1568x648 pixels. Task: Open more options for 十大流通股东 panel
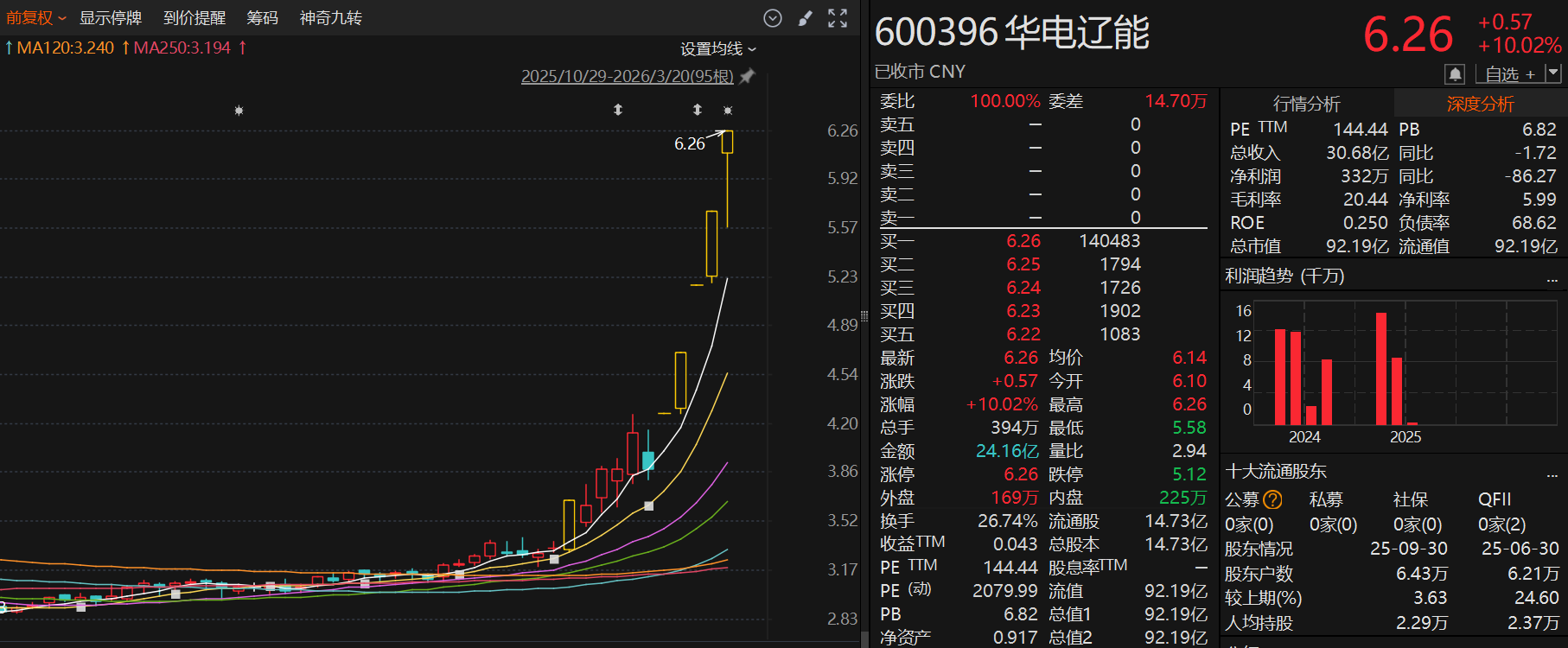click(x=1552, y=473)
